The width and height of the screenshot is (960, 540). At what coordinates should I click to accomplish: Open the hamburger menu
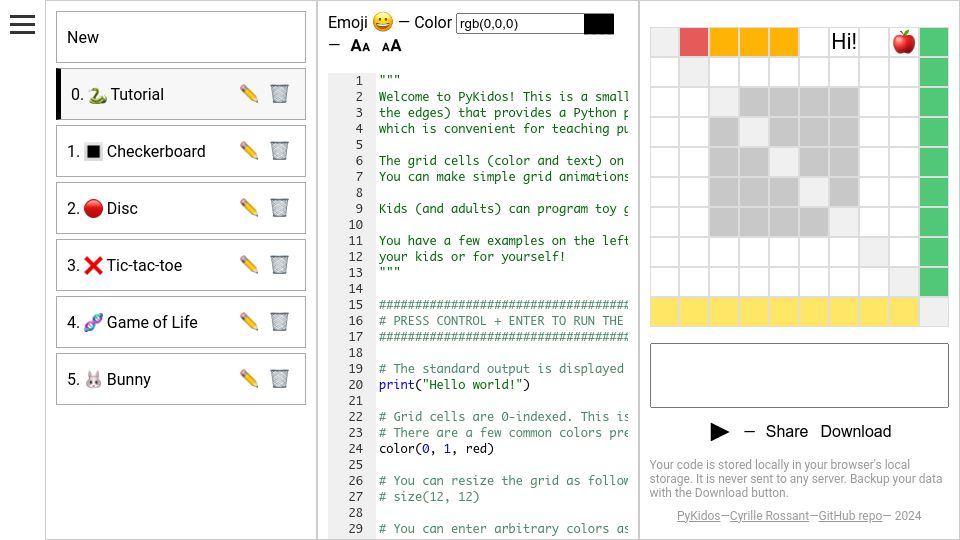[22, 24]
